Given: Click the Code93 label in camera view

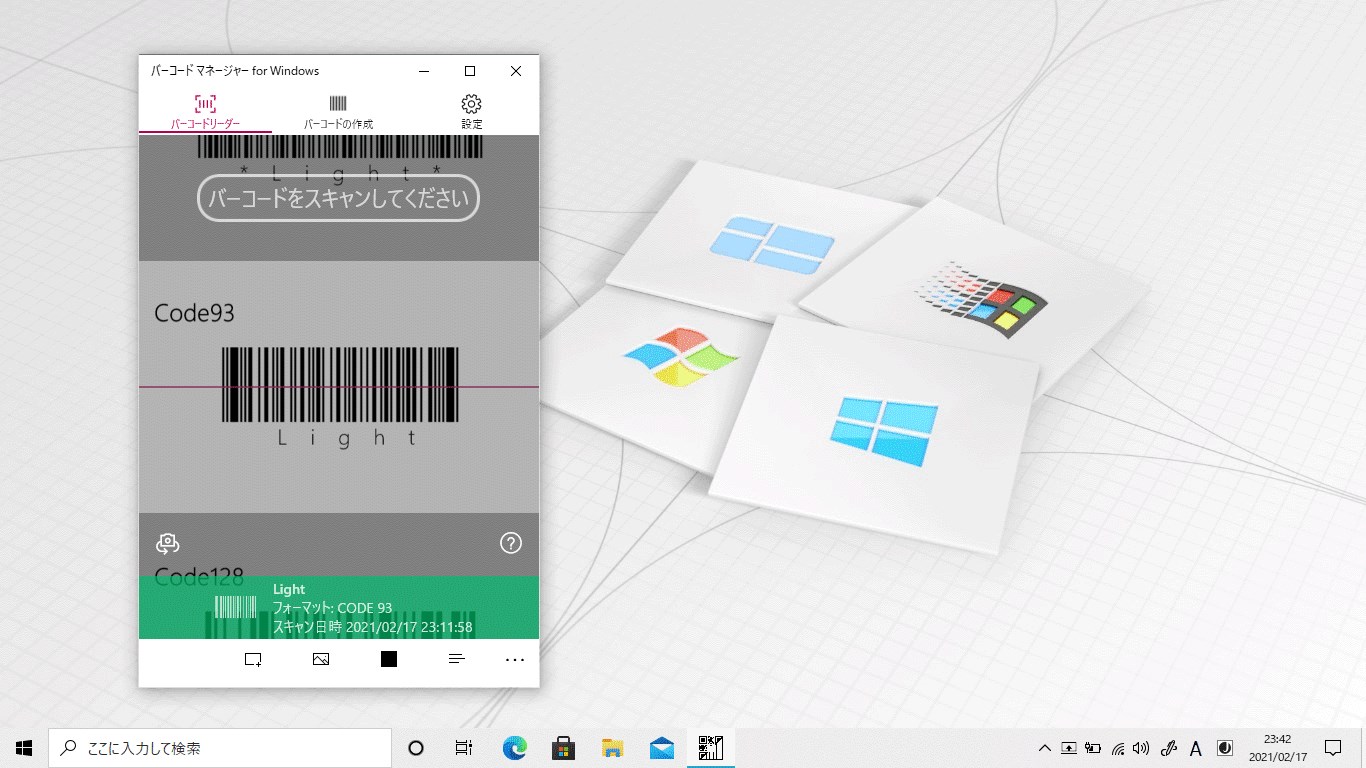Looking at the screenshot, I should [194, 313].
